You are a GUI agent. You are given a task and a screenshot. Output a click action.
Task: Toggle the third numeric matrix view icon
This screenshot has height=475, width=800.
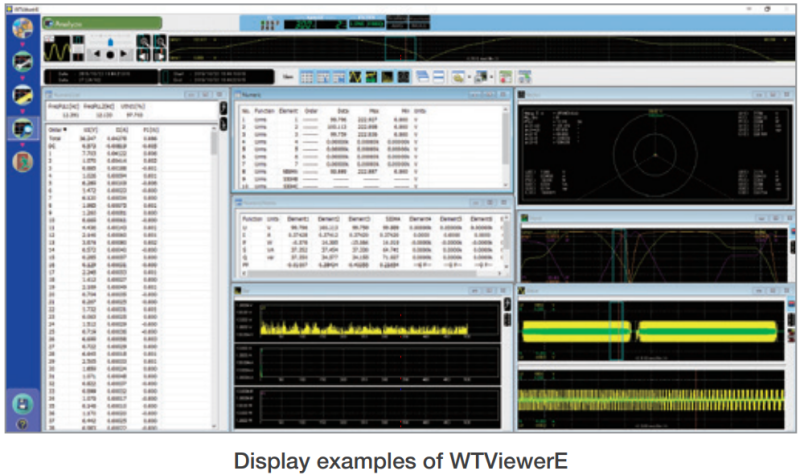339,77
